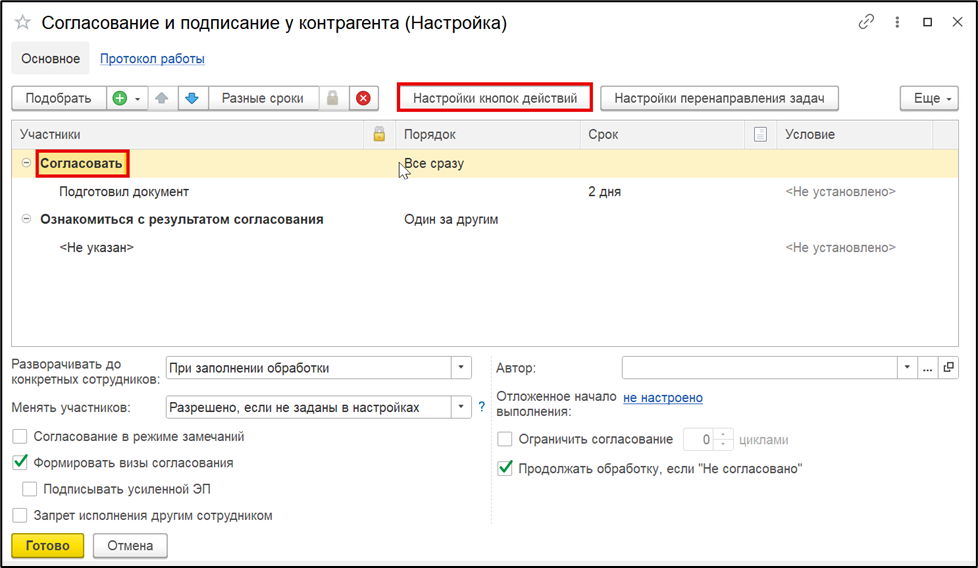Select the <Не указан> participant row
978x568 pixels.
coord(485,248)
